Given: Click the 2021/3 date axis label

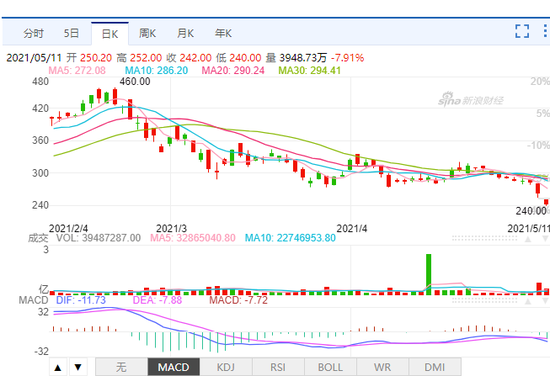Looking at the screenshot, I should coord(171,228).
